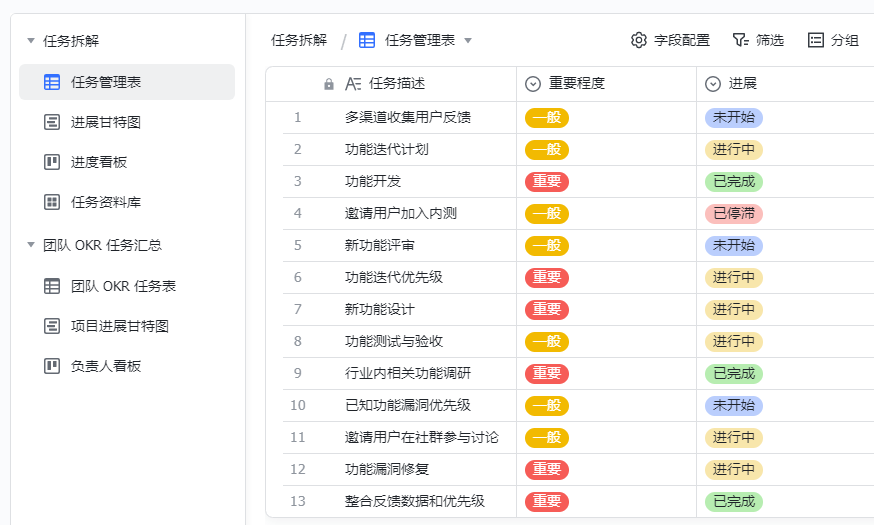Screen dimensions: 874x525
Task: Collapse the 团队 OKR 任务汇总 section
Action: 31,245
